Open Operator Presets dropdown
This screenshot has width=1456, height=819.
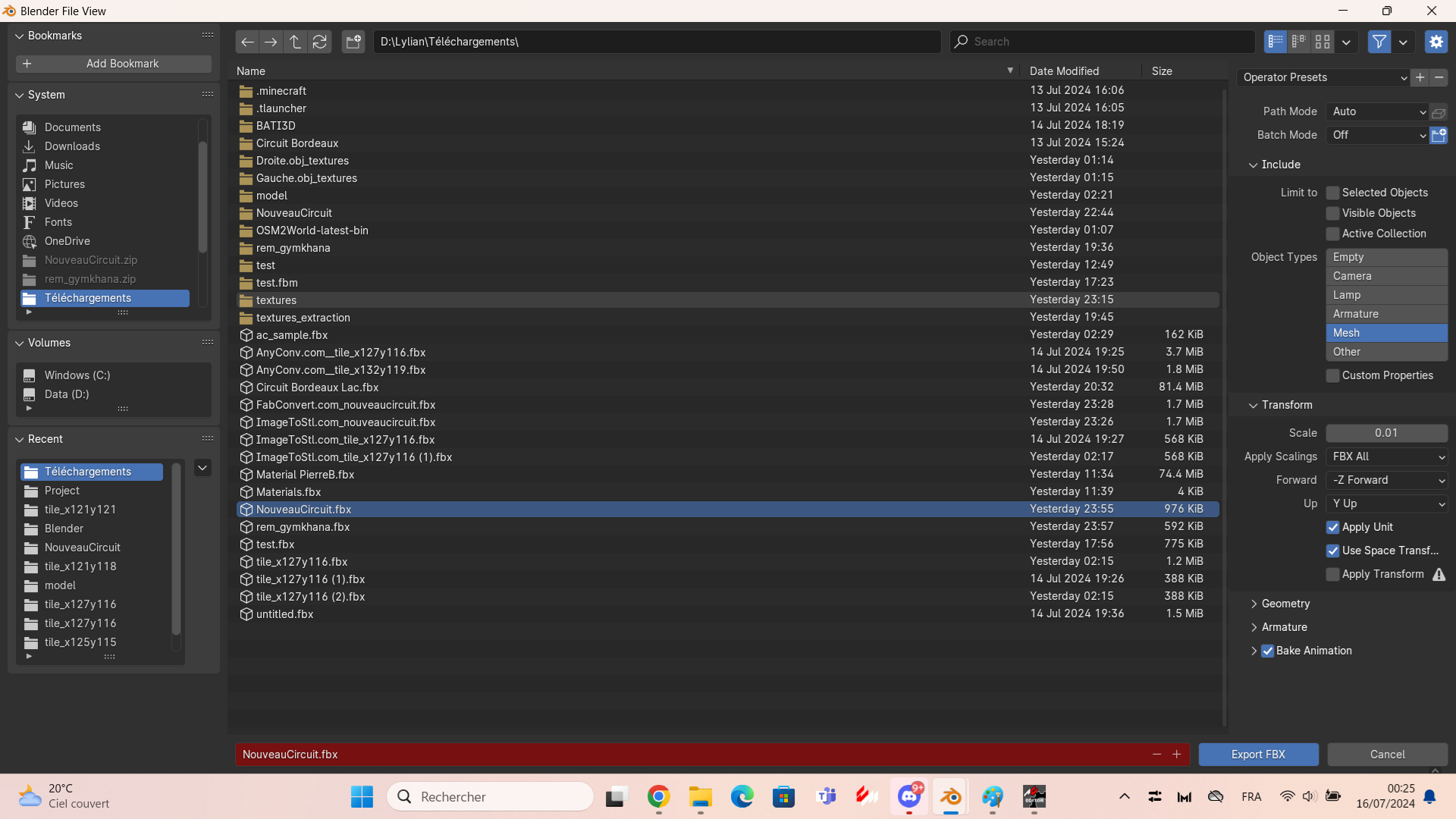[1323, 77]
